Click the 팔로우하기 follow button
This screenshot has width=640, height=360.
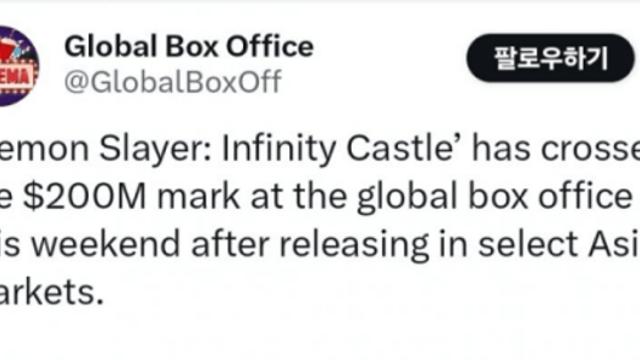[x=551, y=58]
